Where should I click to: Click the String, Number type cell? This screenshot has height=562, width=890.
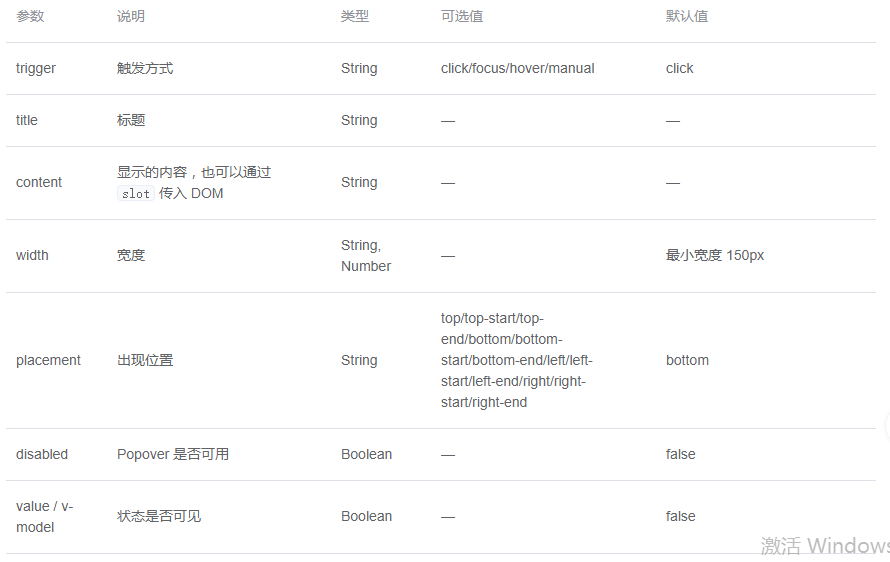[x=365, y=255]
